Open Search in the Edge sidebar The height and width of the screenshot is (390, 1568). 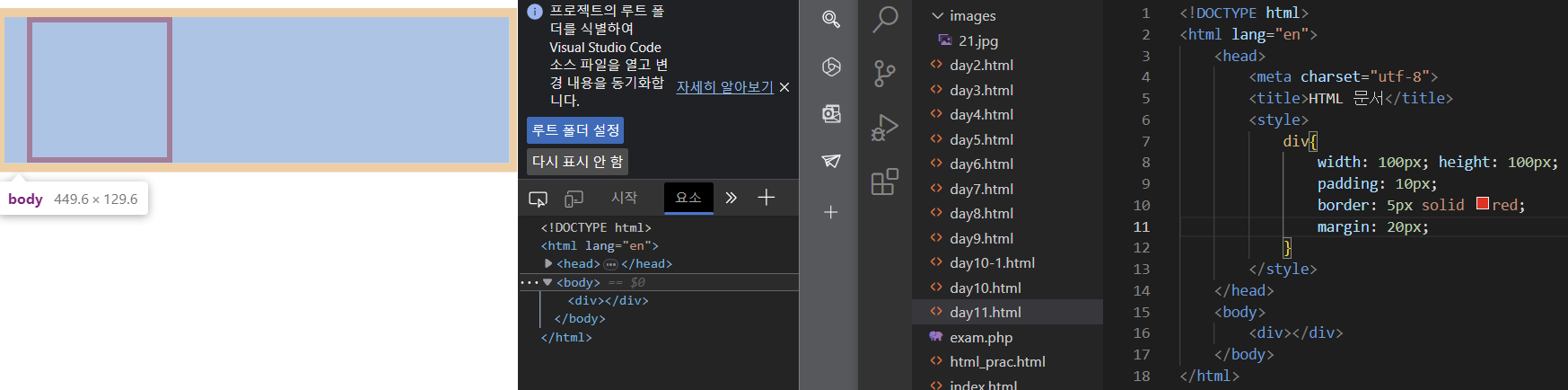point(831,19)
